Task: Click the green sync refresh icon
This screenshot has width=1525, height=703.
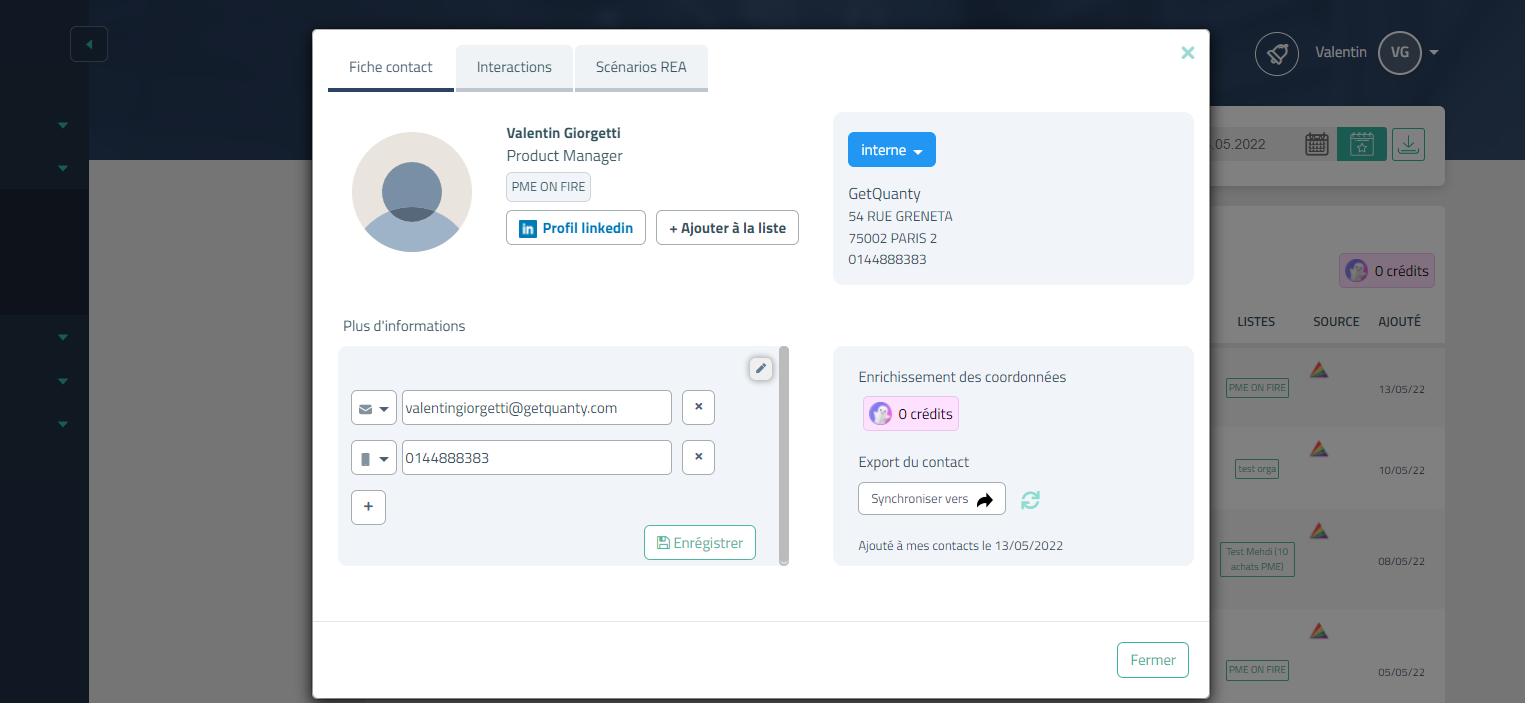Action: point(1030,499)
